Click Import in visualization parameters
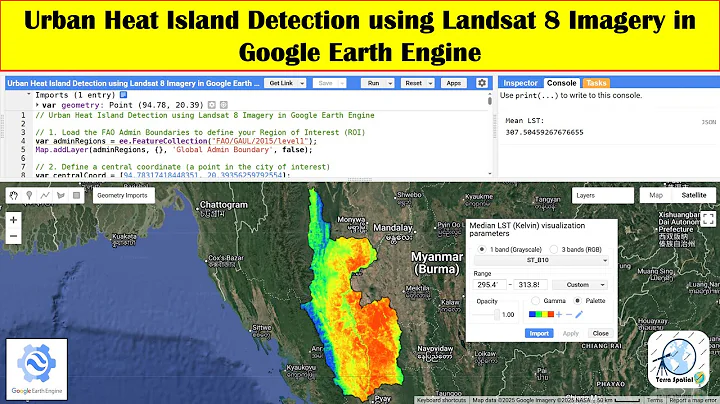This screenshot has width=720, height=404. 539,333
